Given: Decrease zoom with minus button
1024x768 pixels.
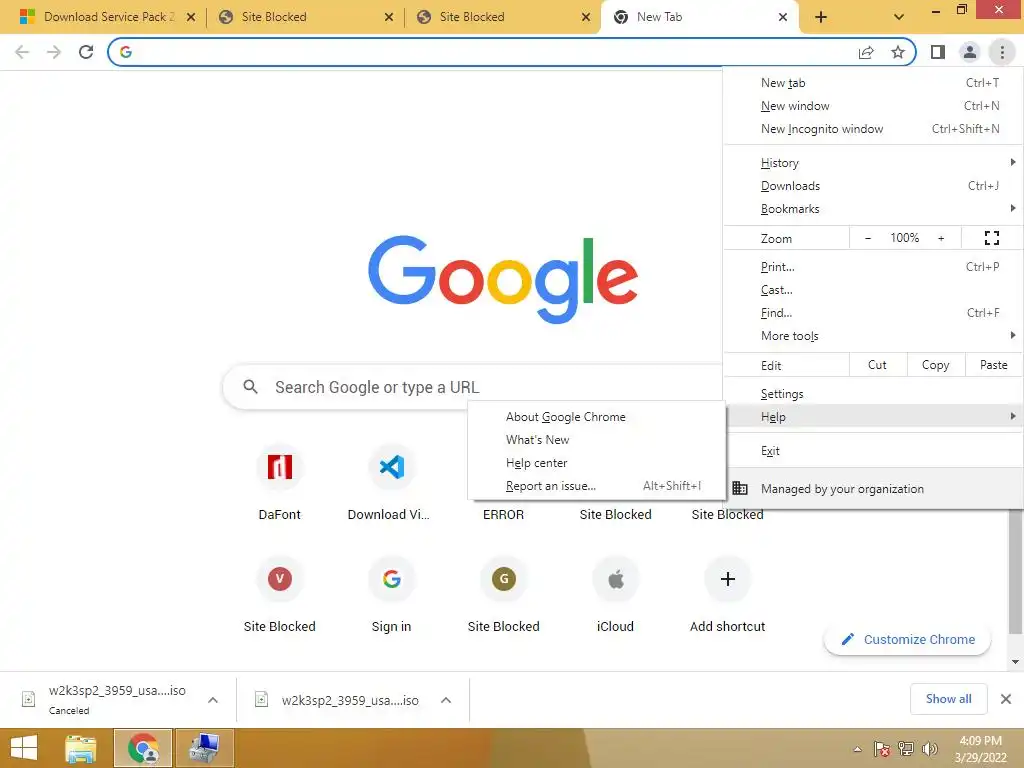Looking at the screenshot, I should tap(868, 238).
